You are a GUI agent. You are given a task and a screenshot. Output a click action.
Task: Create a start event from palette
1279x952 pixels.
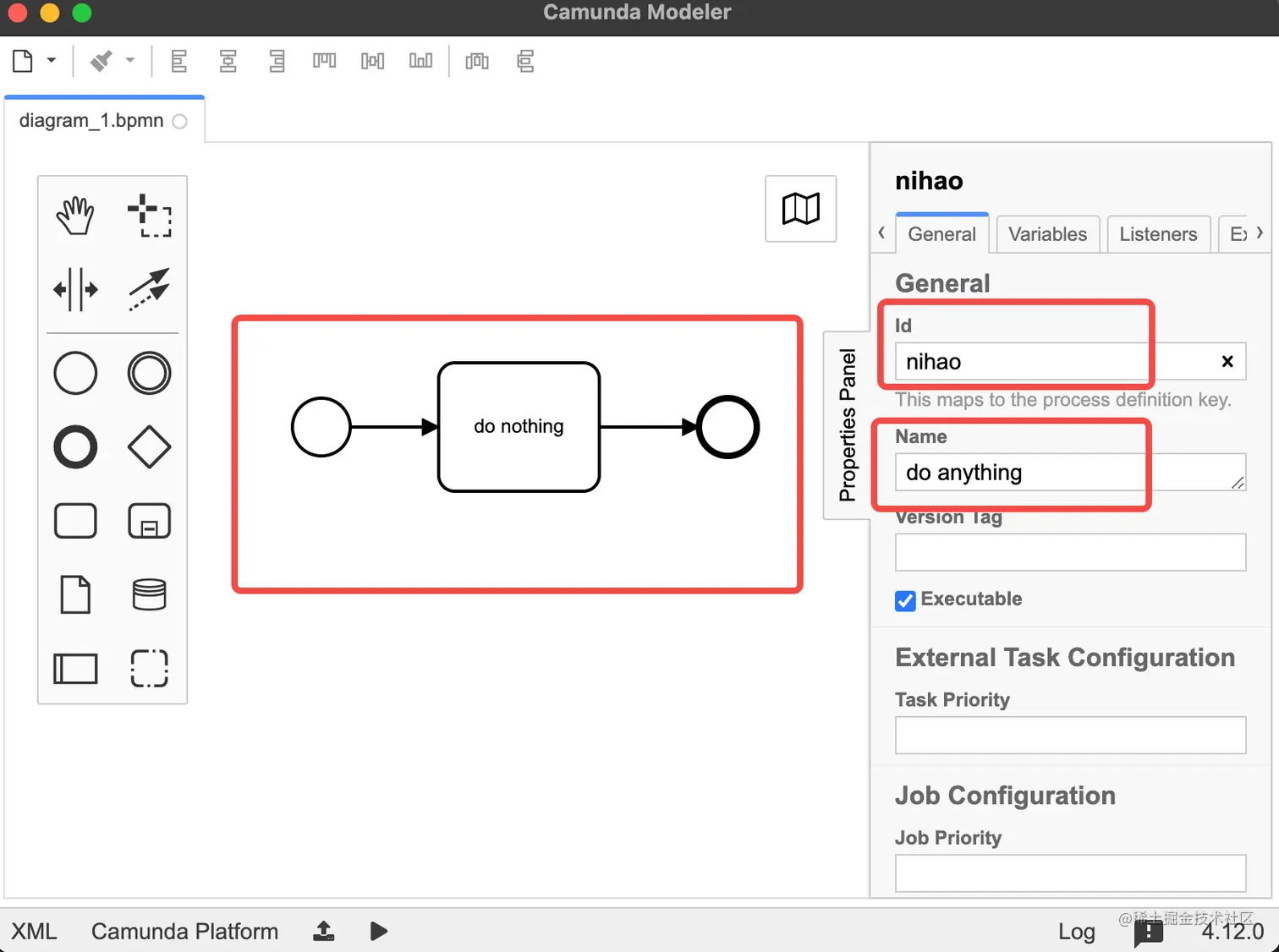click(75, 373)
